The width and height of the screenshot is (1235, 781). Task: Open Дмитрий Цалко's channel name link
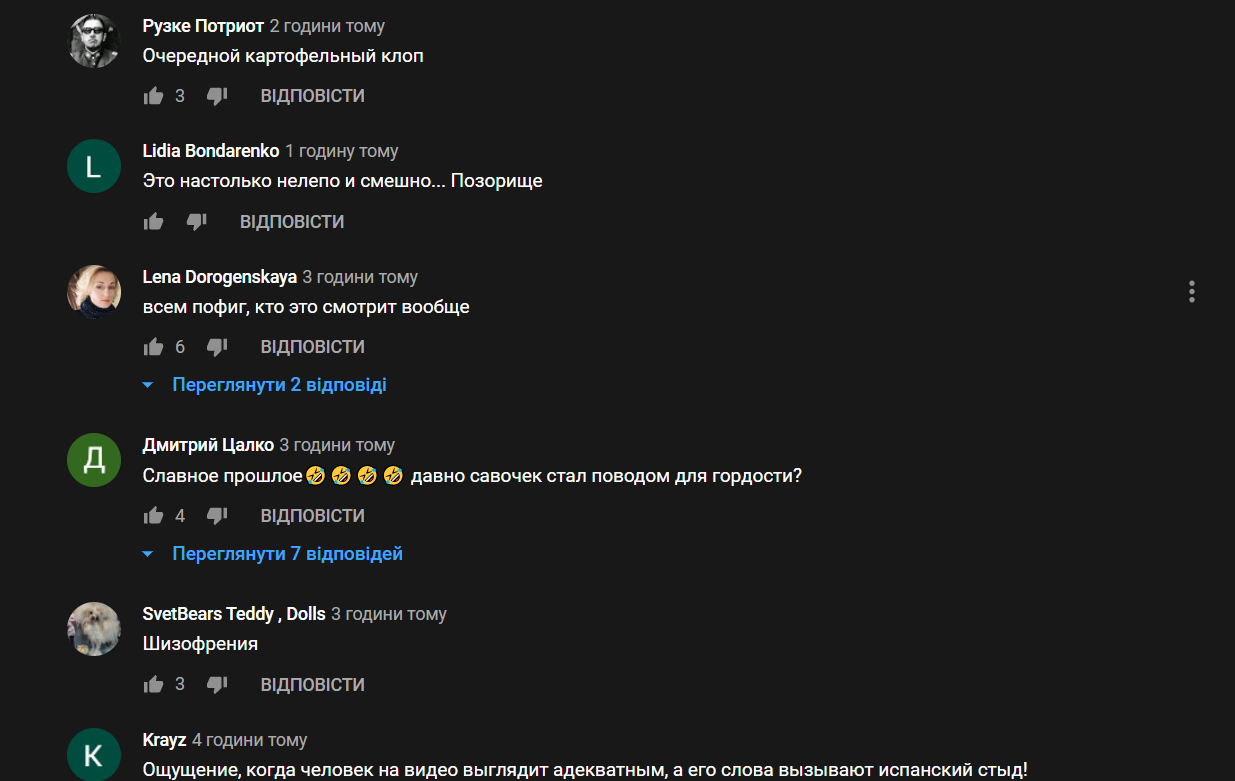pos(208,445)
